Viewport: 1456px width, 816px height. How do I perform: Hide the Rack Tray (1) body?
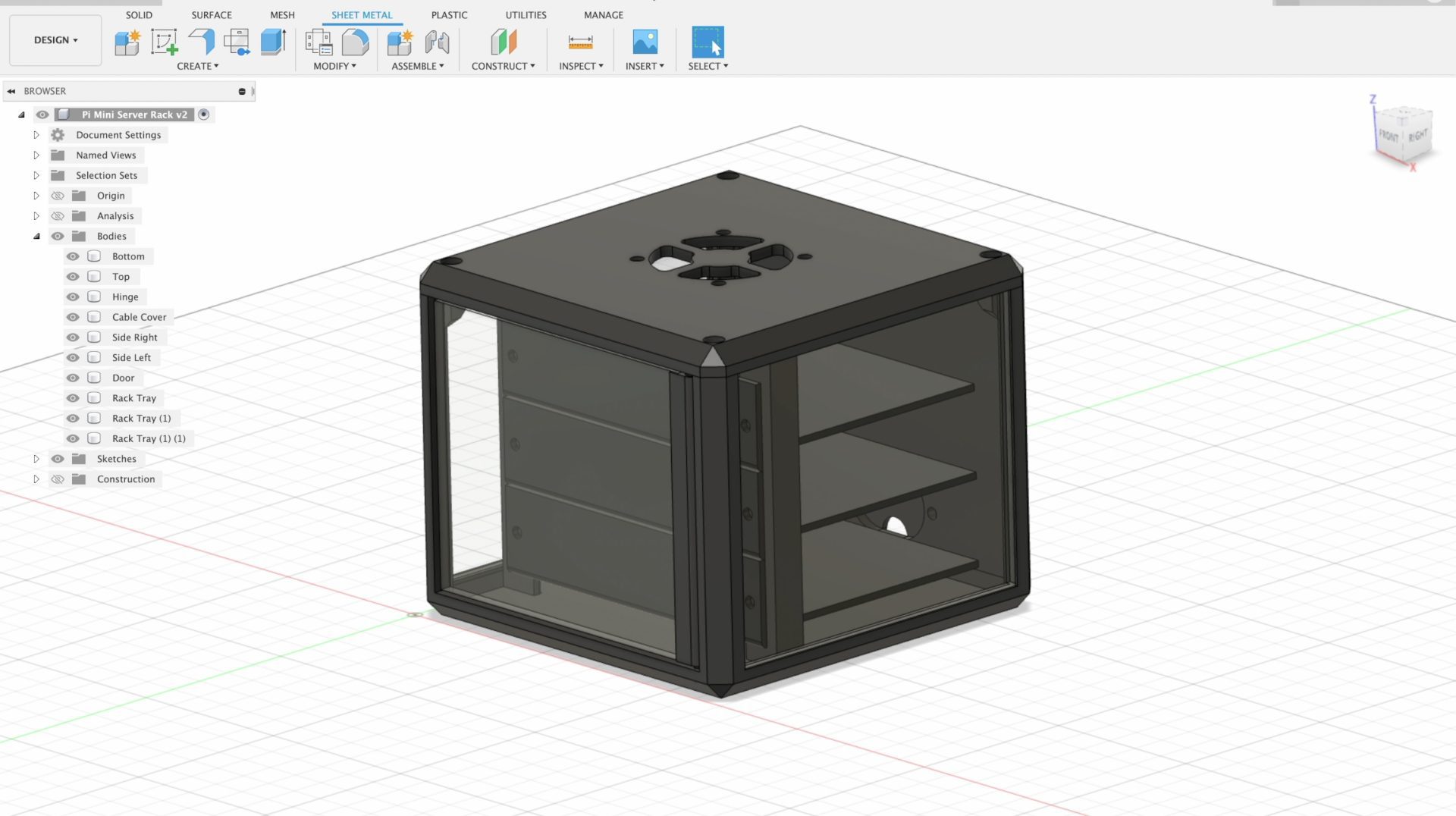click(73, 418)
